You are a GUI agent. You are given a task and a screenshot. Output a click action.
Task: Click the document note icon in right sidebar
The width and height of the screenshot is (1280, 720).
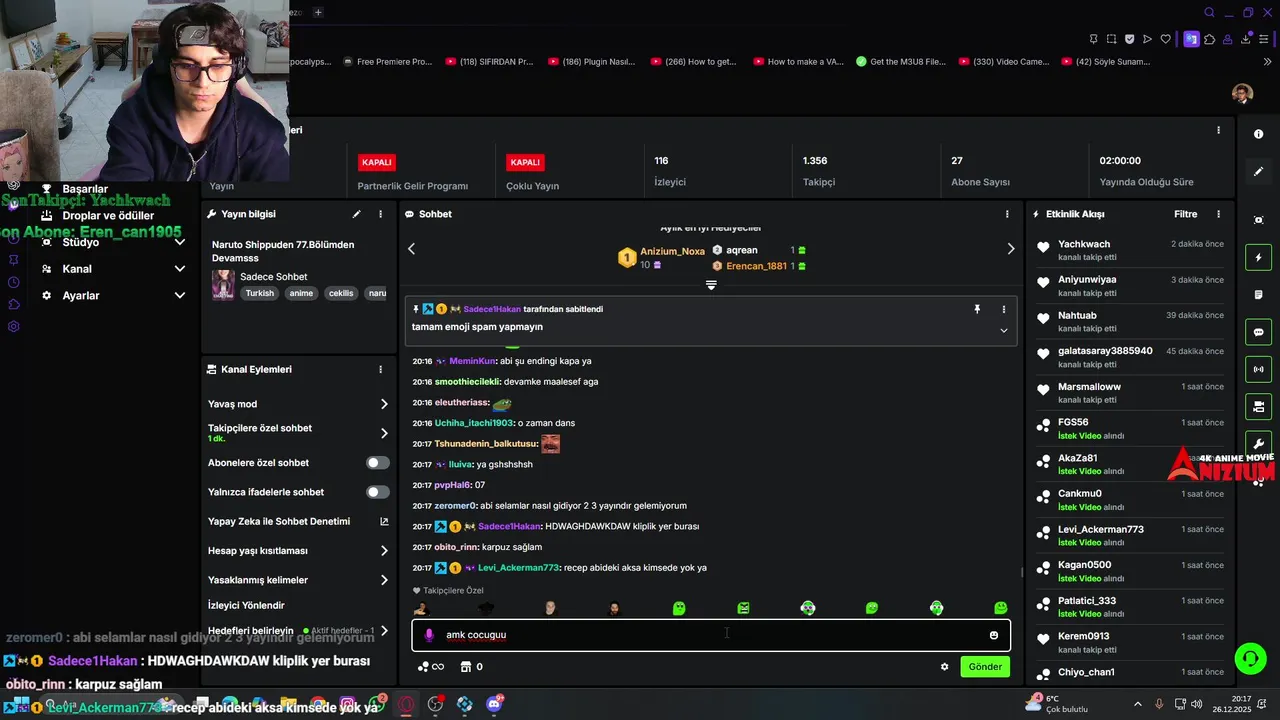click(1258, 295)
